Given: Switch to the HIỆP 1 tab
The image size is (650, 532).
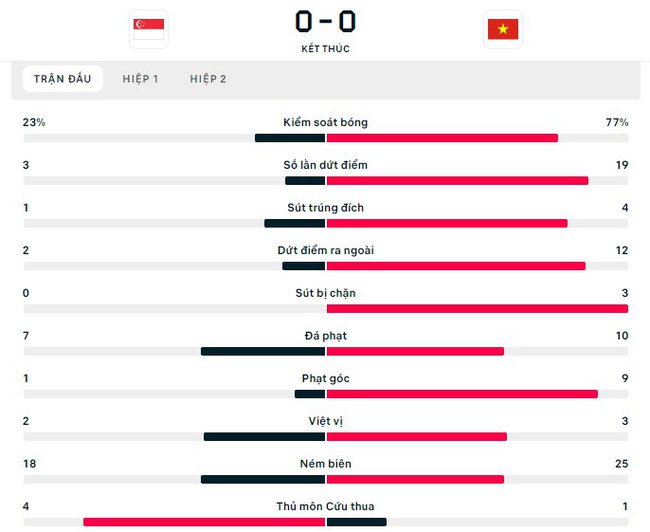Looking at the screenshot, I should [141, 79].
